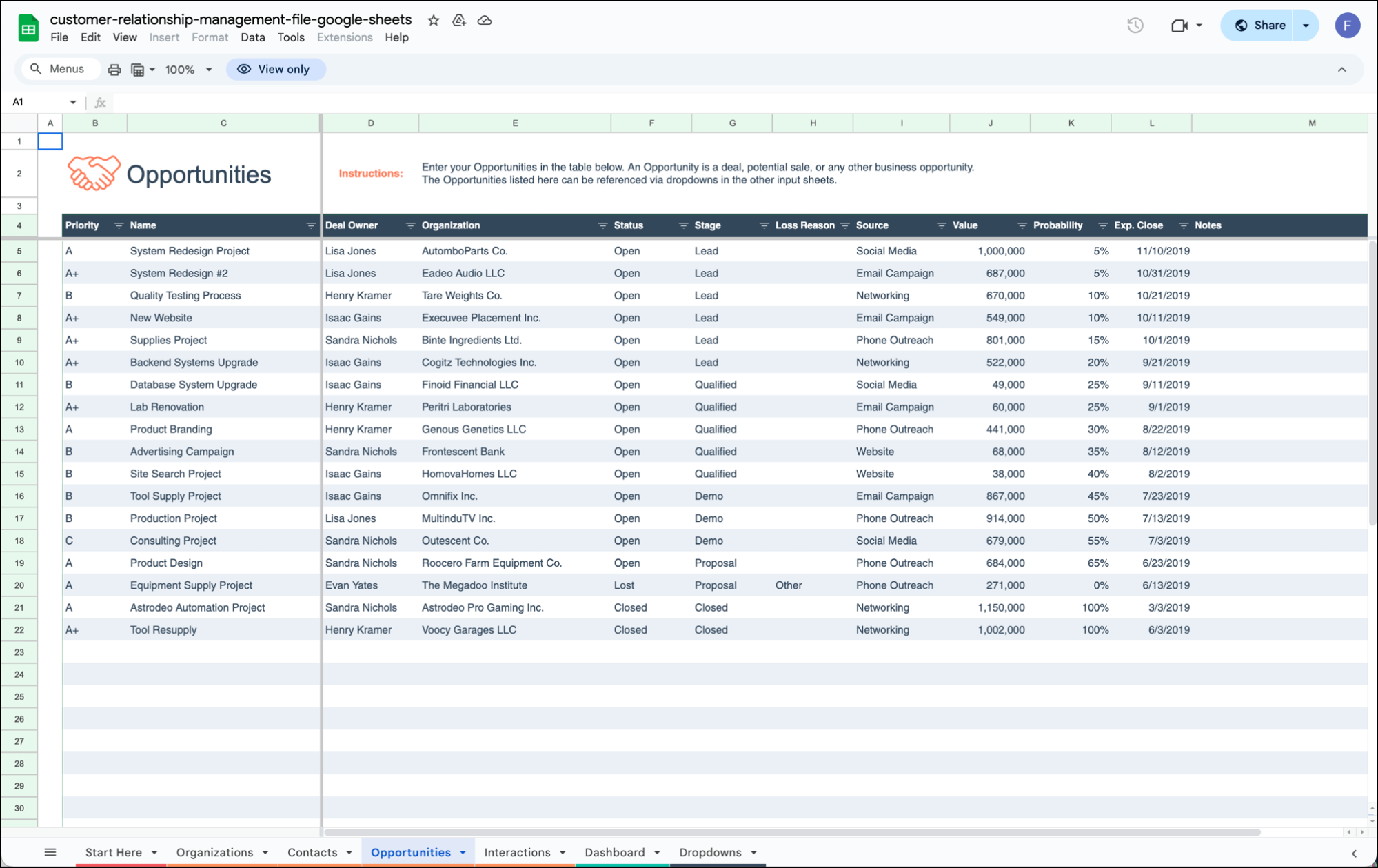
Task: Open the account avatar F
Action: tap(1347, 26)
